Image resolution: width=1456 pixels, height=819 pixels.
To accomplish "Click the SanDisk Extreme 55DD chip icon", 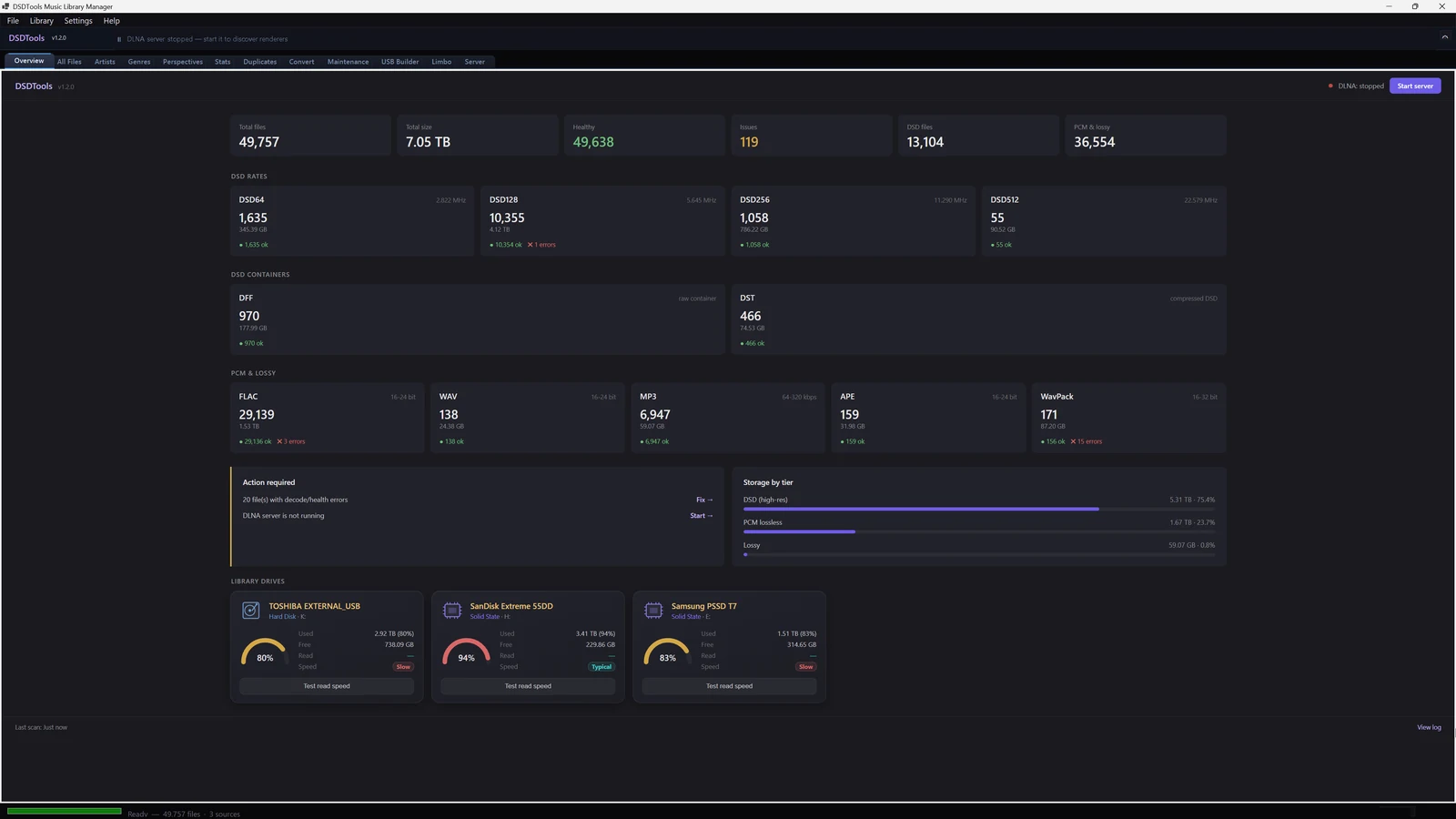I will pos(452,611).
